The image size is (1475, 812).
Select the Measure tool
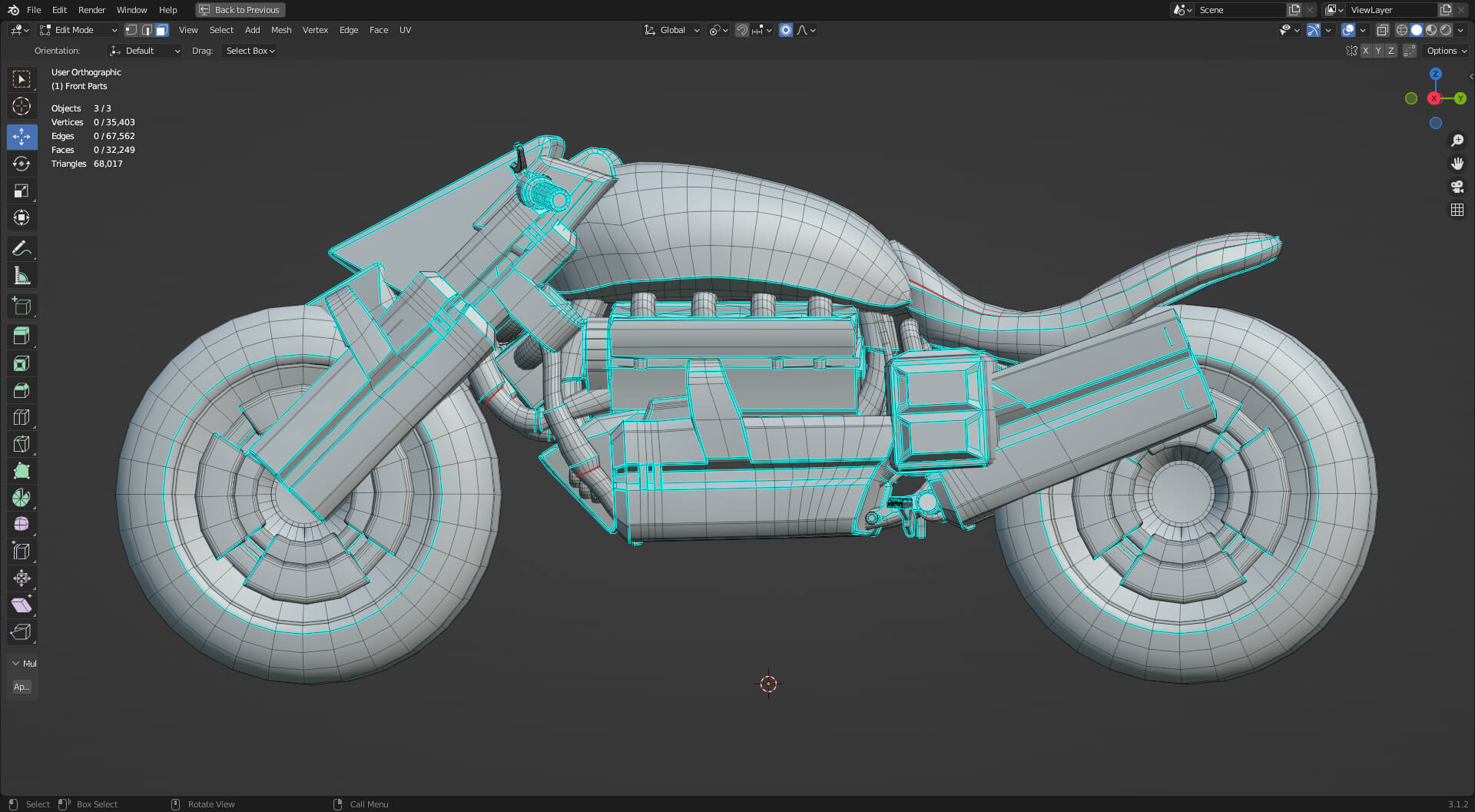pos(22,276)
